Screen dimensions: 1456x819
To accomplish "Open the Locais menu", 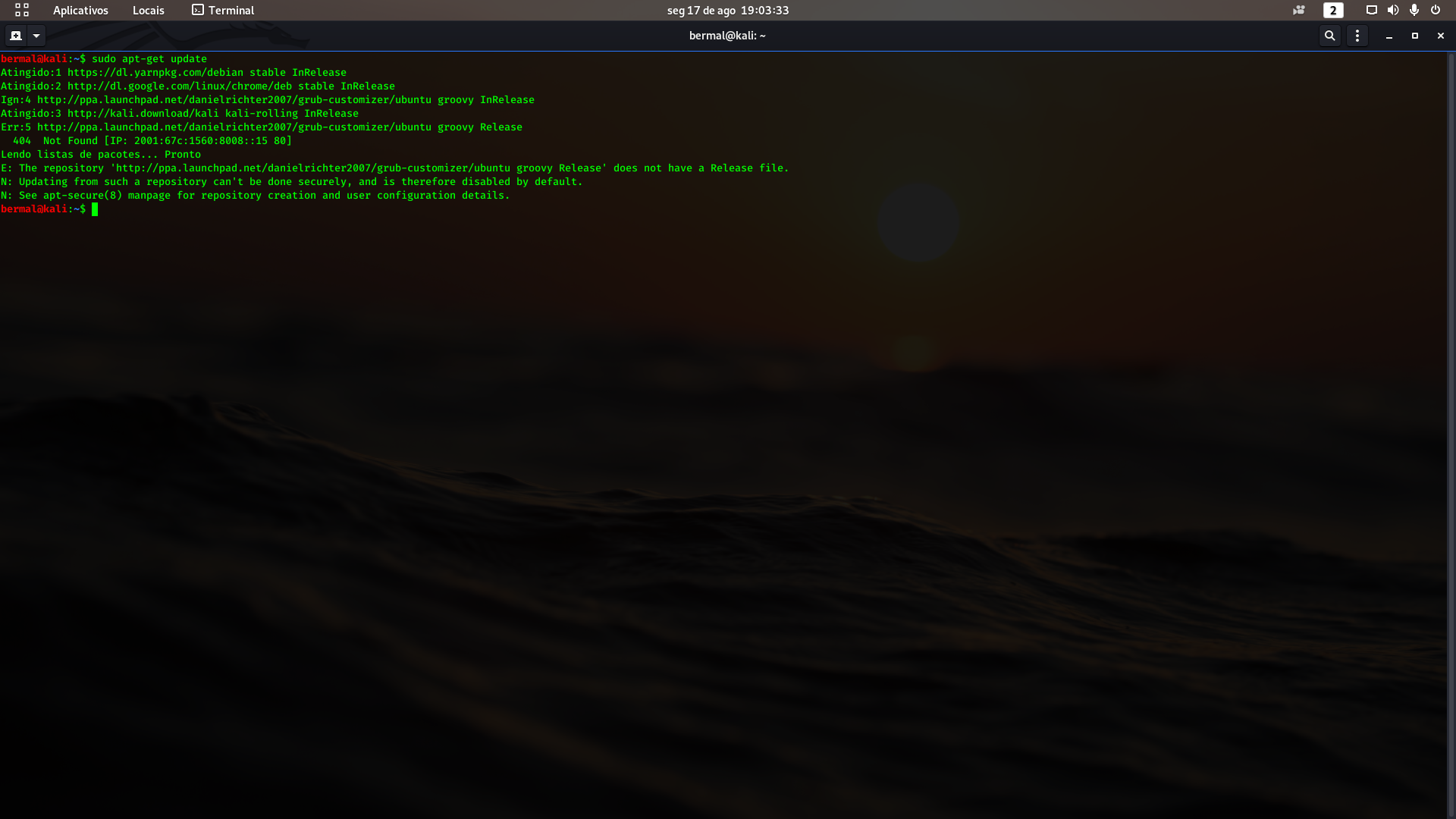I will (149, 11).
